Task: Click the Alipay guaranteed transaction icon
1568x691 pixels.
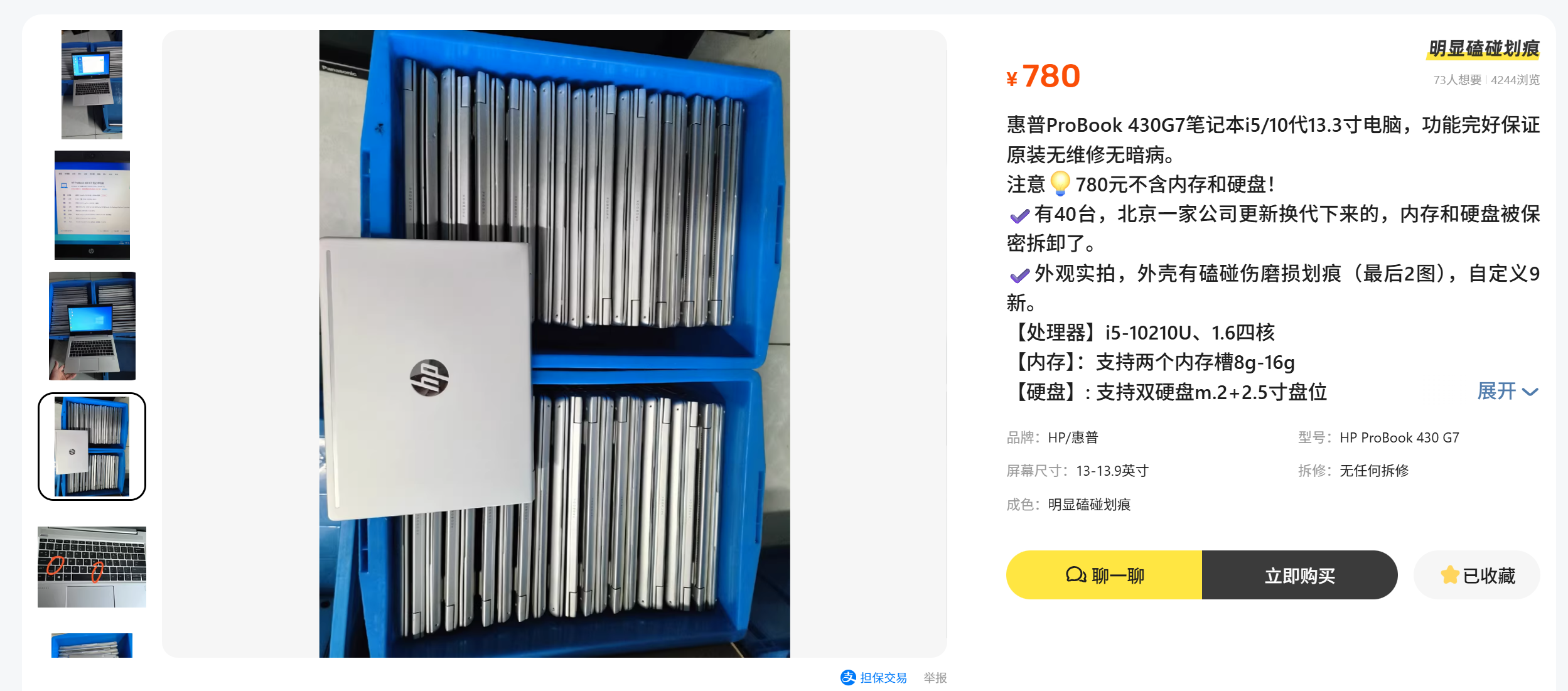Action: point(848,677)
